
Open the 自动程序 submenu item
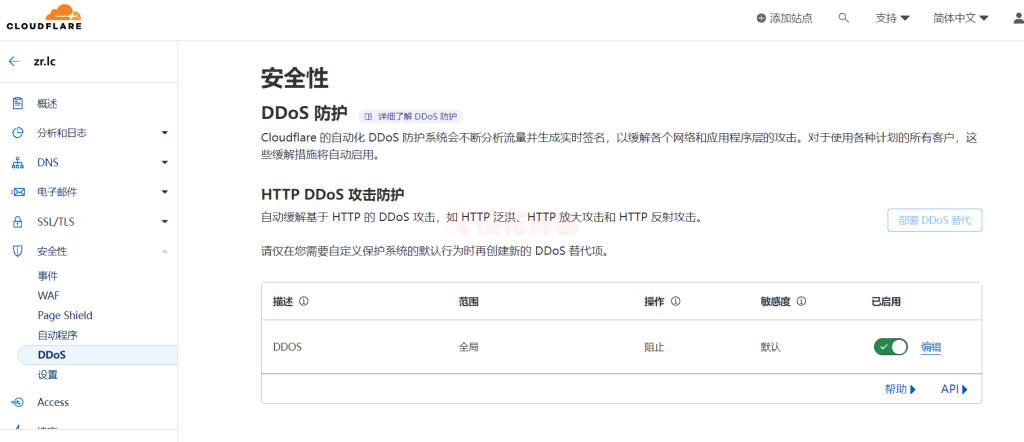tap(58, 336)
